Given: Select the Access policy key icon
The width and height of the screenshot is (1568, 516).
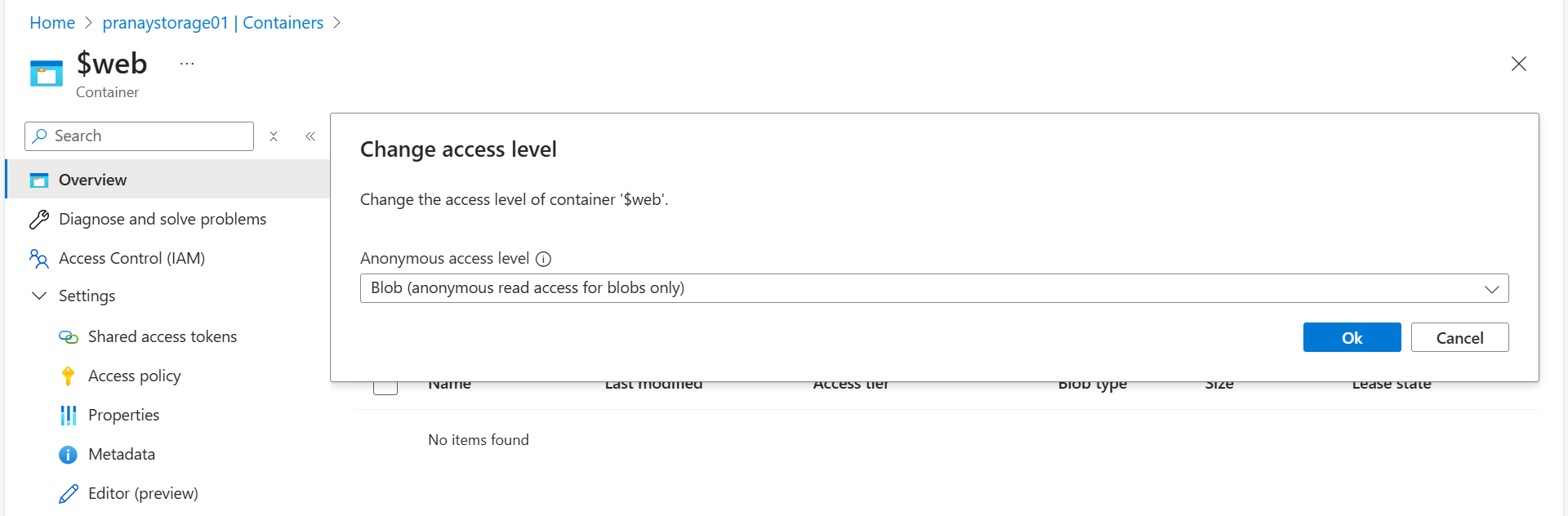Looking at the screenshot, I should [x=68, y=376].
